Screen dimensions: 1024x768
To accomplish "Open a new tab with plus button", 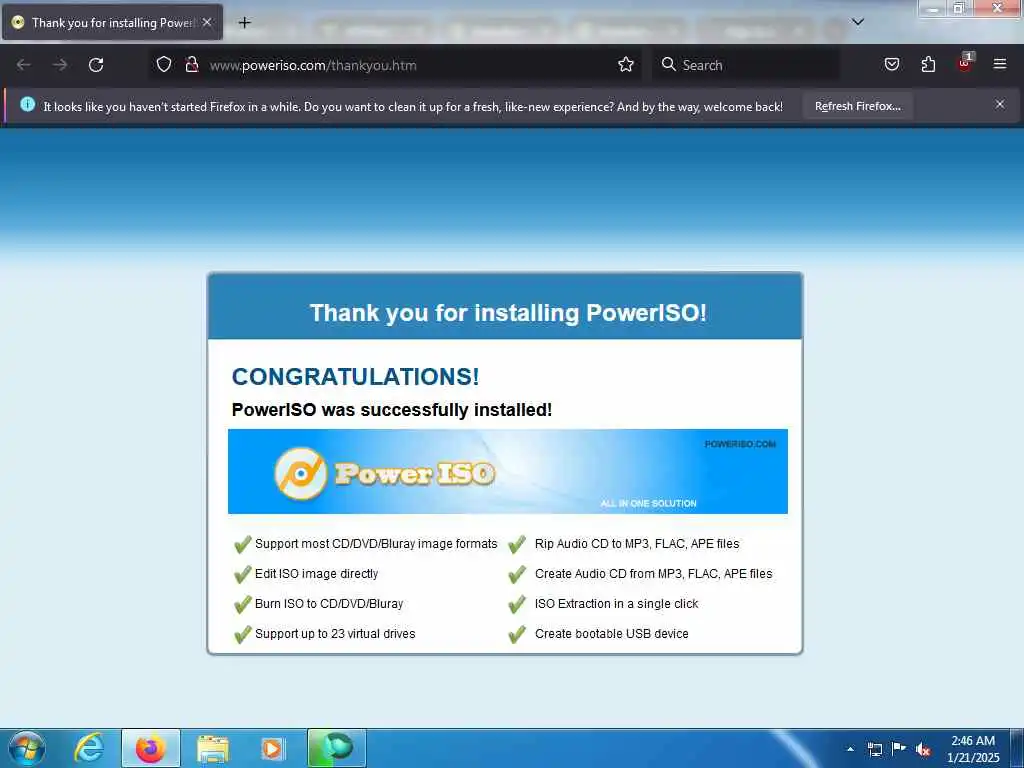I will tap(244, 23).
